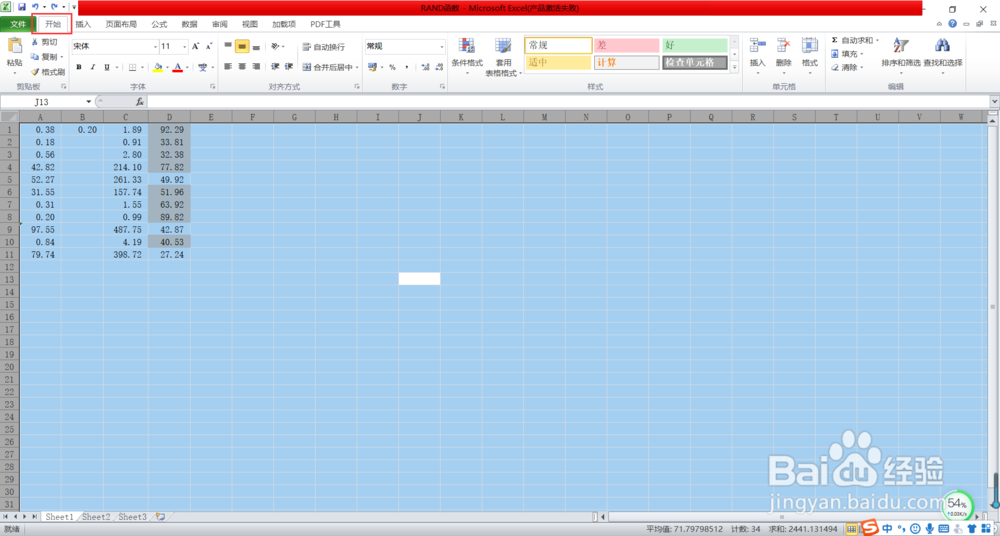The width and height of the screenshot is (1000, 536).
Task: Apply red font color A
Action: (x=177, y=67)
